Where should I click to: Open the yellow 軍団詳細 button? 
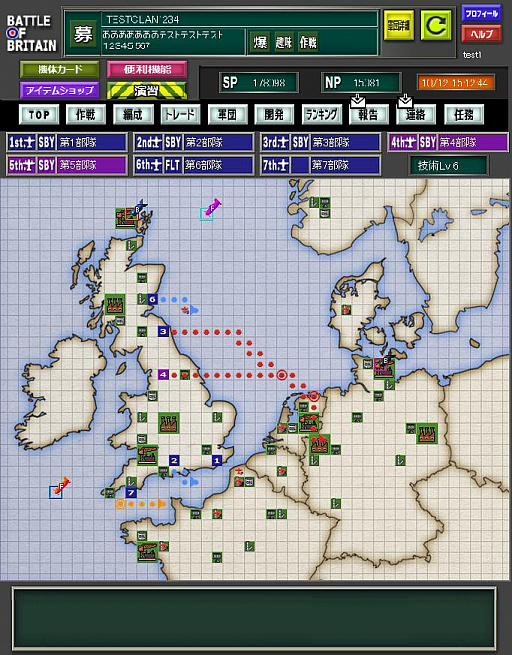(398, 26)
